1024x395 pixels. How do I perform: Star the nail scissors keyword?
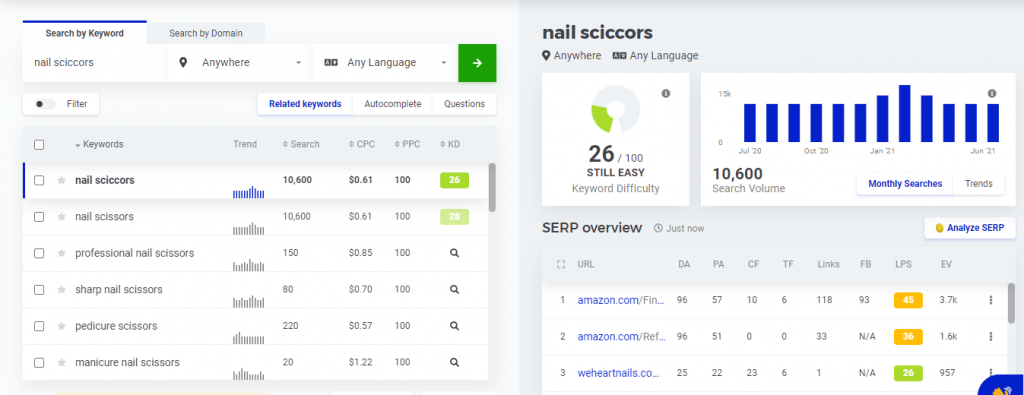61,217
